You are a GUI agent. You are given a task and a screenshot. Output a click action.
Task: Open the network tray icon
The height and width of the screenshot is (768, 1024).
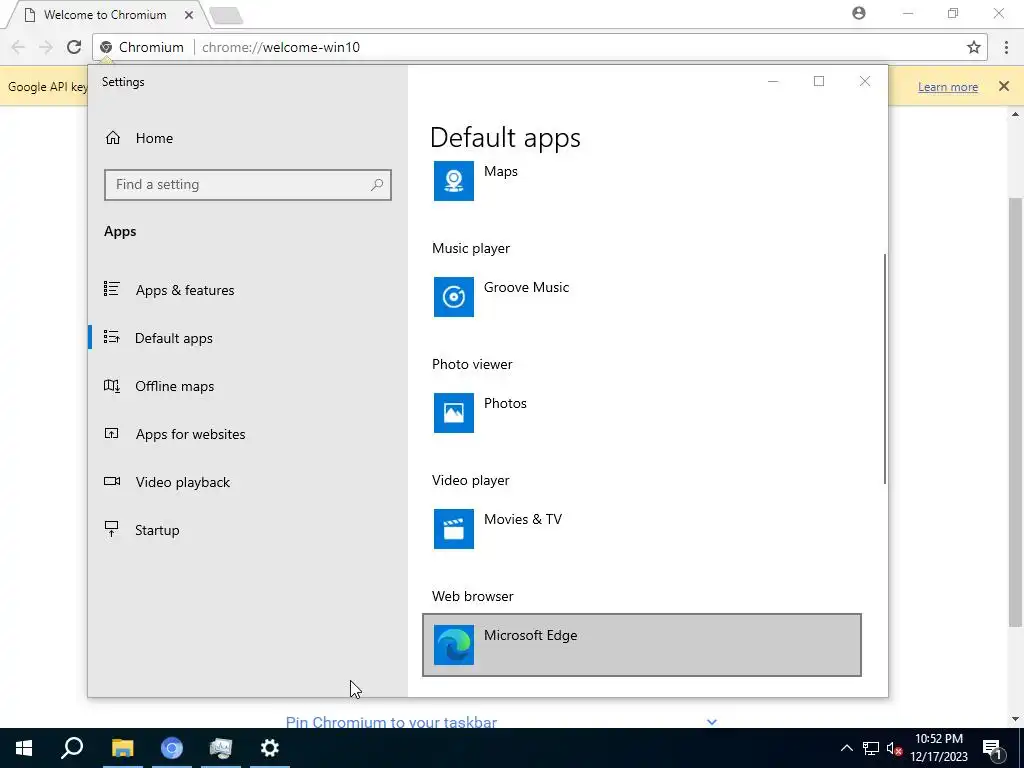coord(871,748)
